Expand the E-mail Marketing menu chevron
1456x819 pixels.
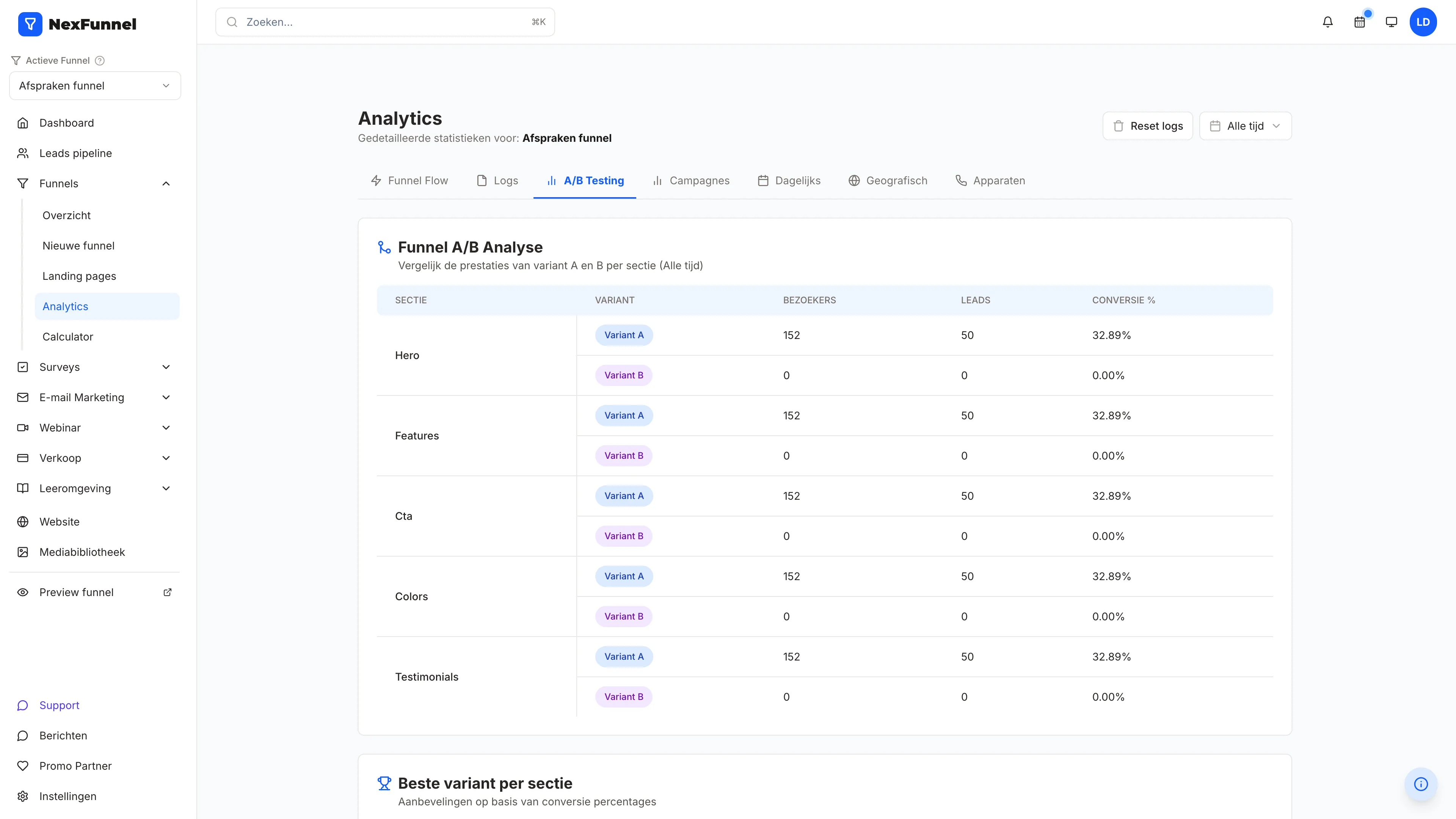(166, 397)
